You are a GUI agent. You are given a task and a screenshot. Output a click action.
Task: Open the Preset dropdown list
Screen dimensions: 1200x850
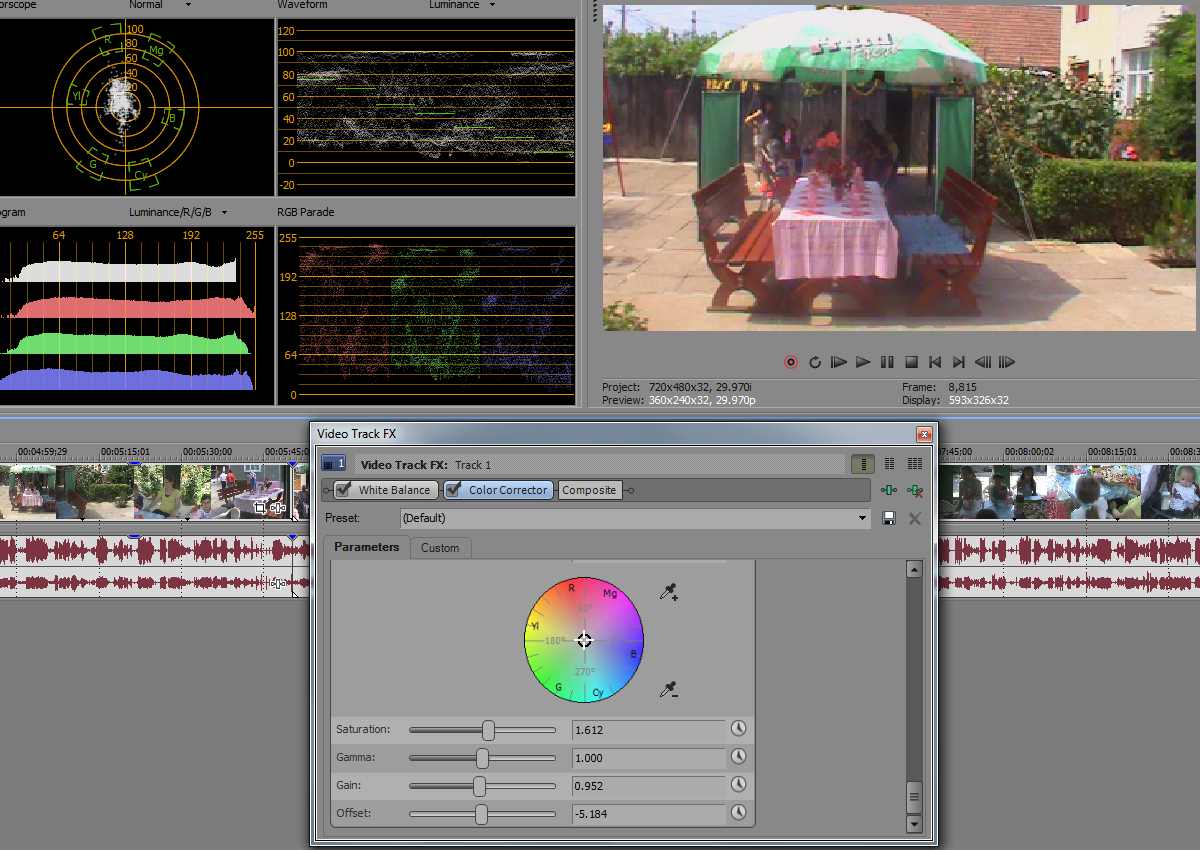[863, 518]
